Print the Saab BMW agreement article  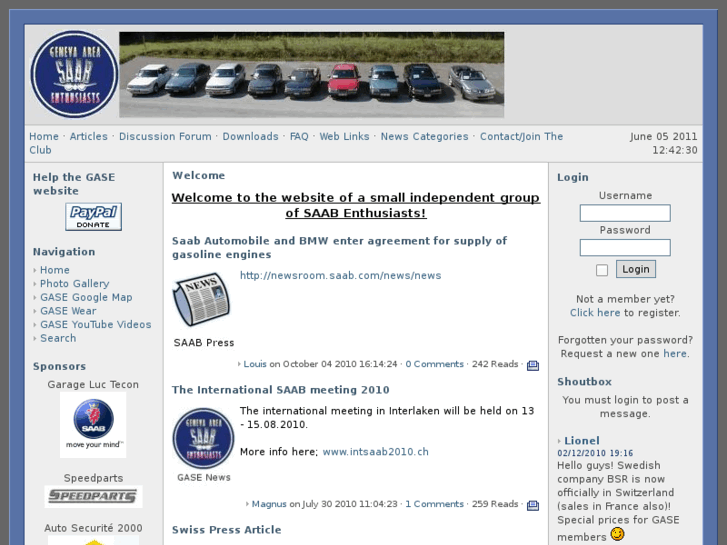pyautogui.click(x=533, y=365)
